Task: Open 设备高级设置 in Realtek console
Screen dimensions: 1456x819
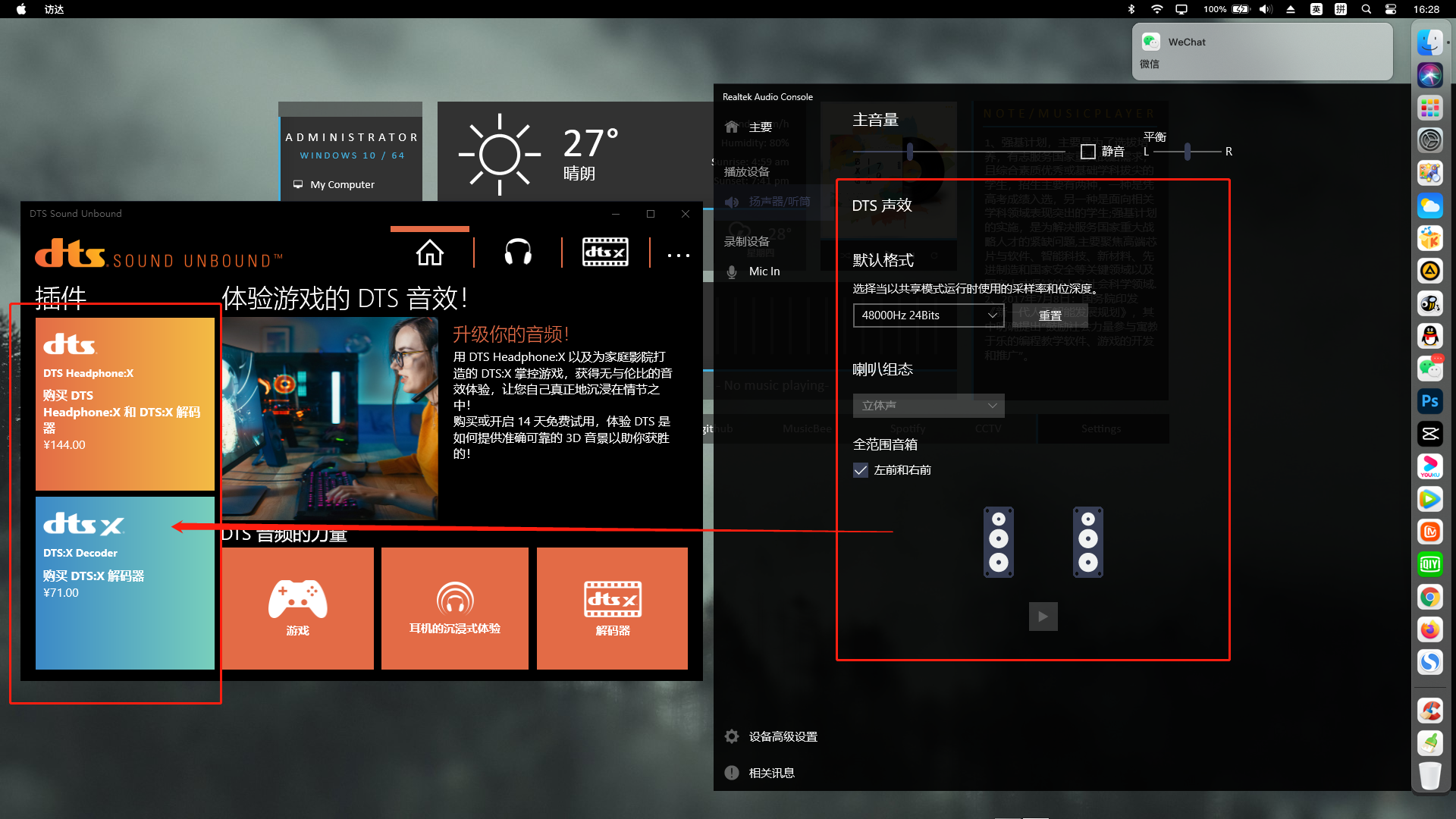Action: 783,736
